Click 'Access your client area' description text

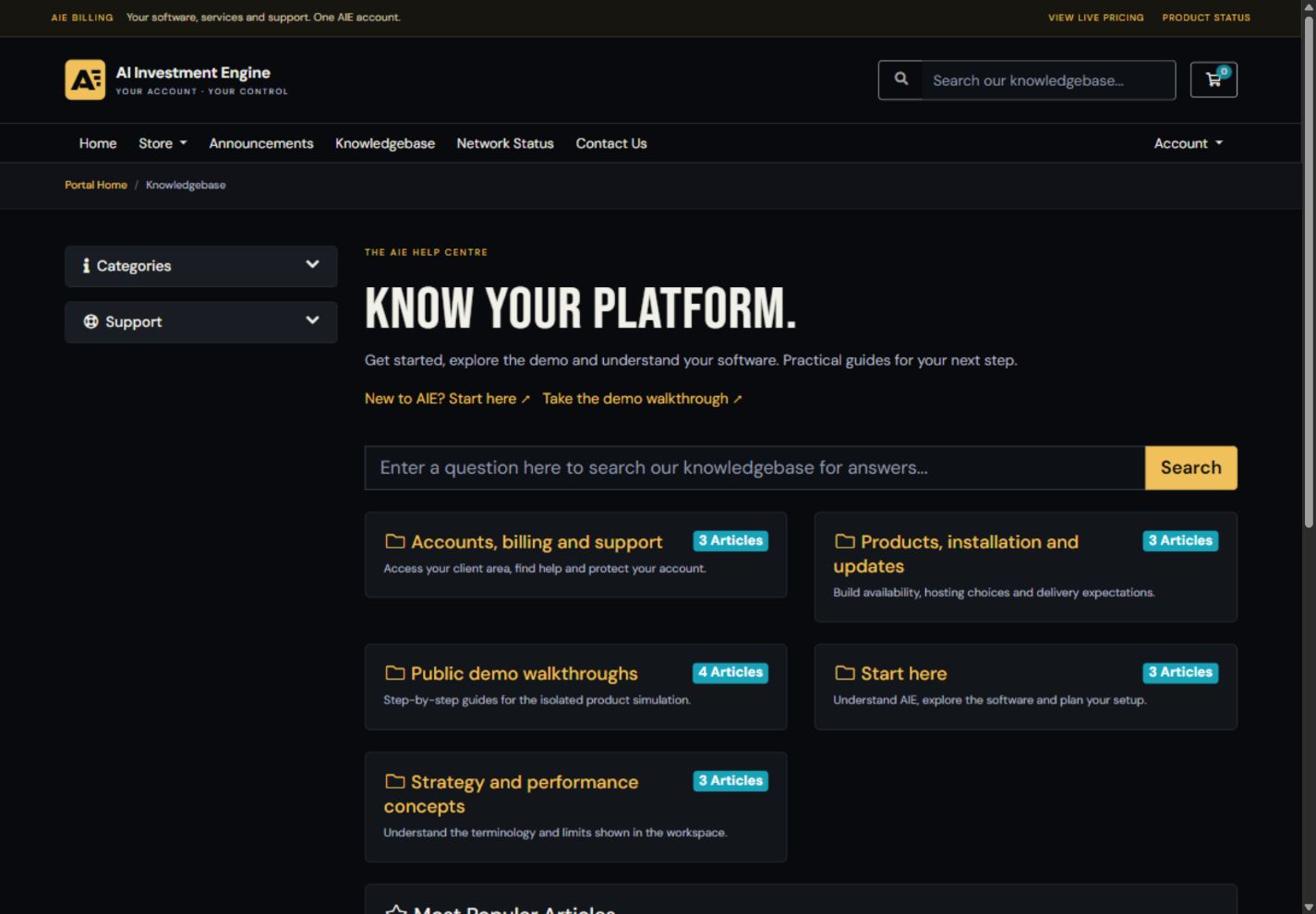point(545,569)
